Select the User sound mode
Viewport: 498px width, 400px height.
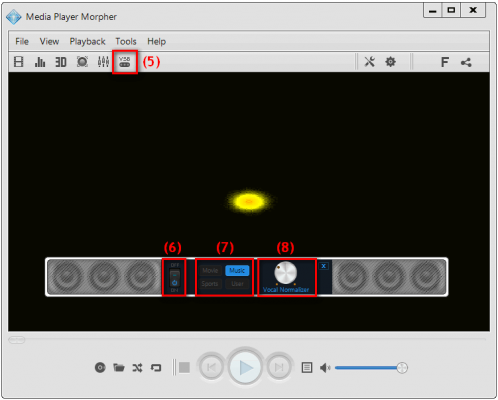coord(237,284)
